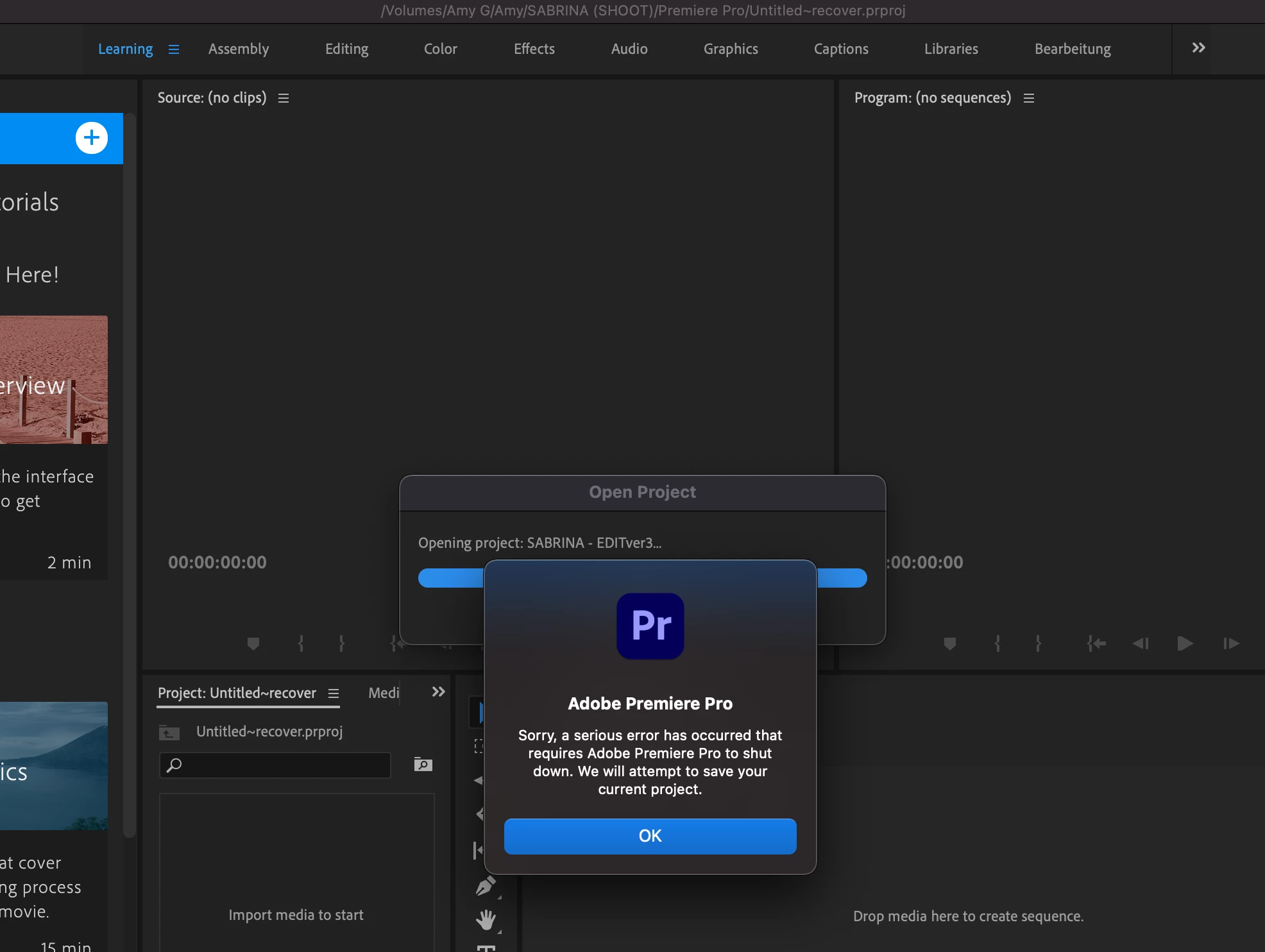This screenshot has height=952, width=1265.
Task: Select the Pen tool
Action: 486,886
